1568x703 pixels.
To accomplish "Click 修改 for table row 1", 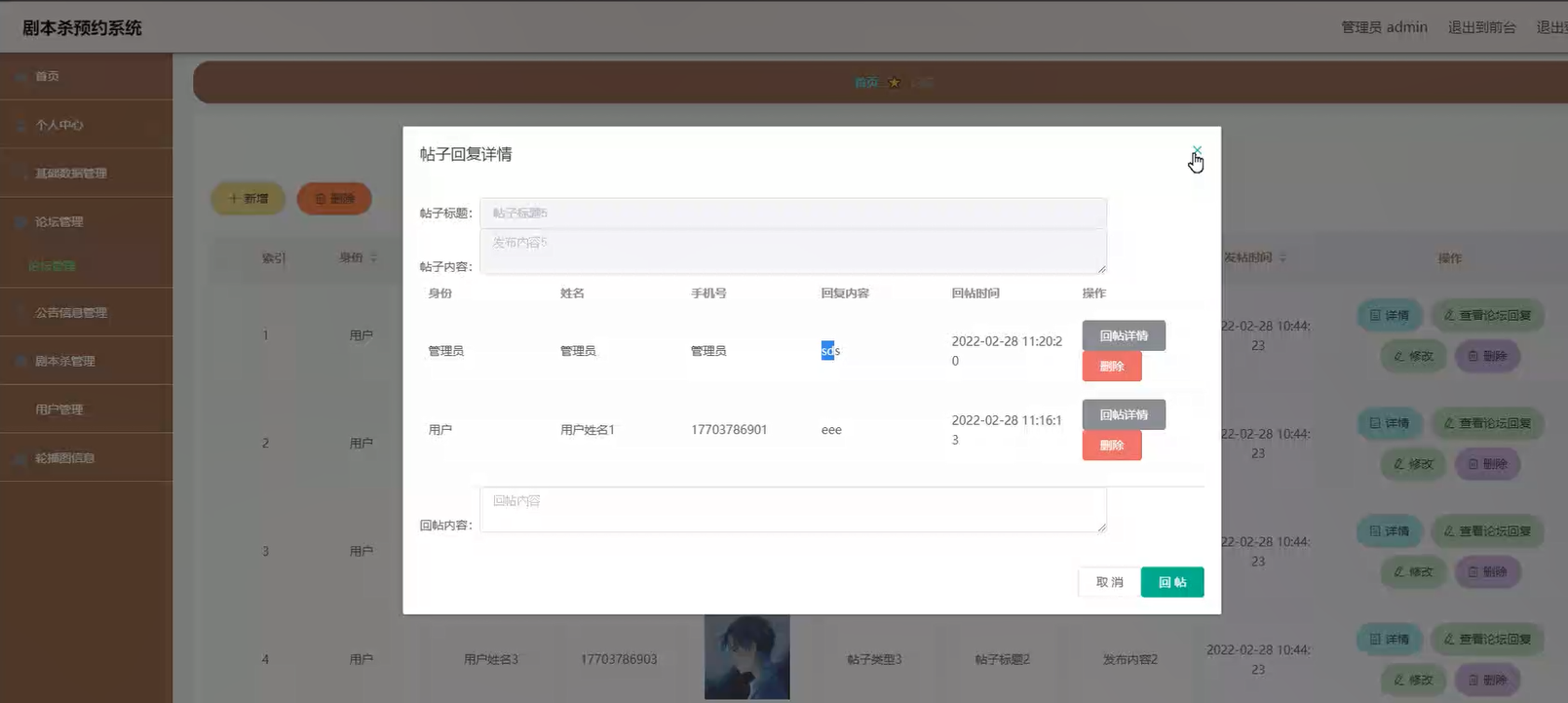I will (1414, 357).
